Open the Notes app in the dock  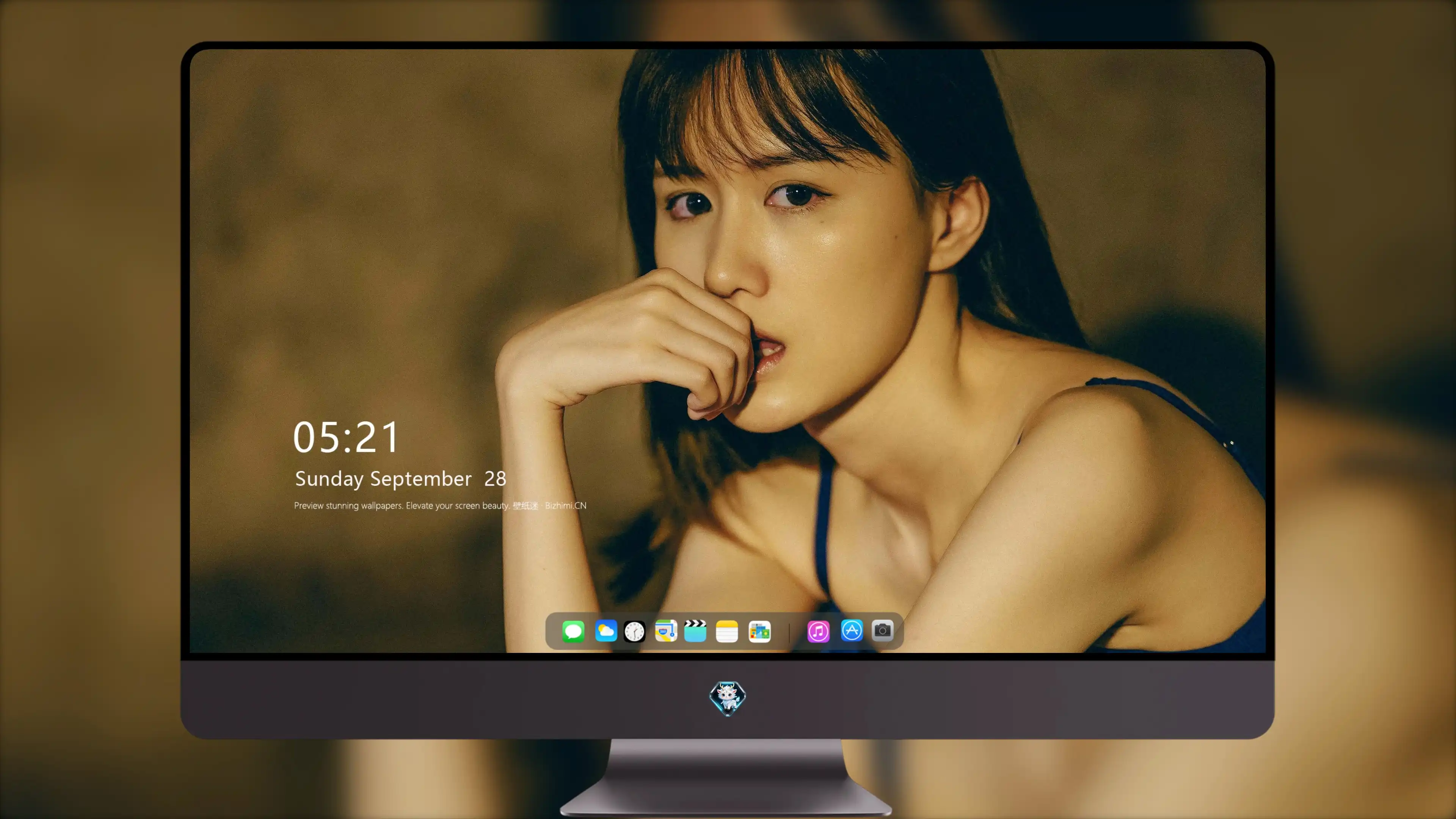[x=727, y=631]
